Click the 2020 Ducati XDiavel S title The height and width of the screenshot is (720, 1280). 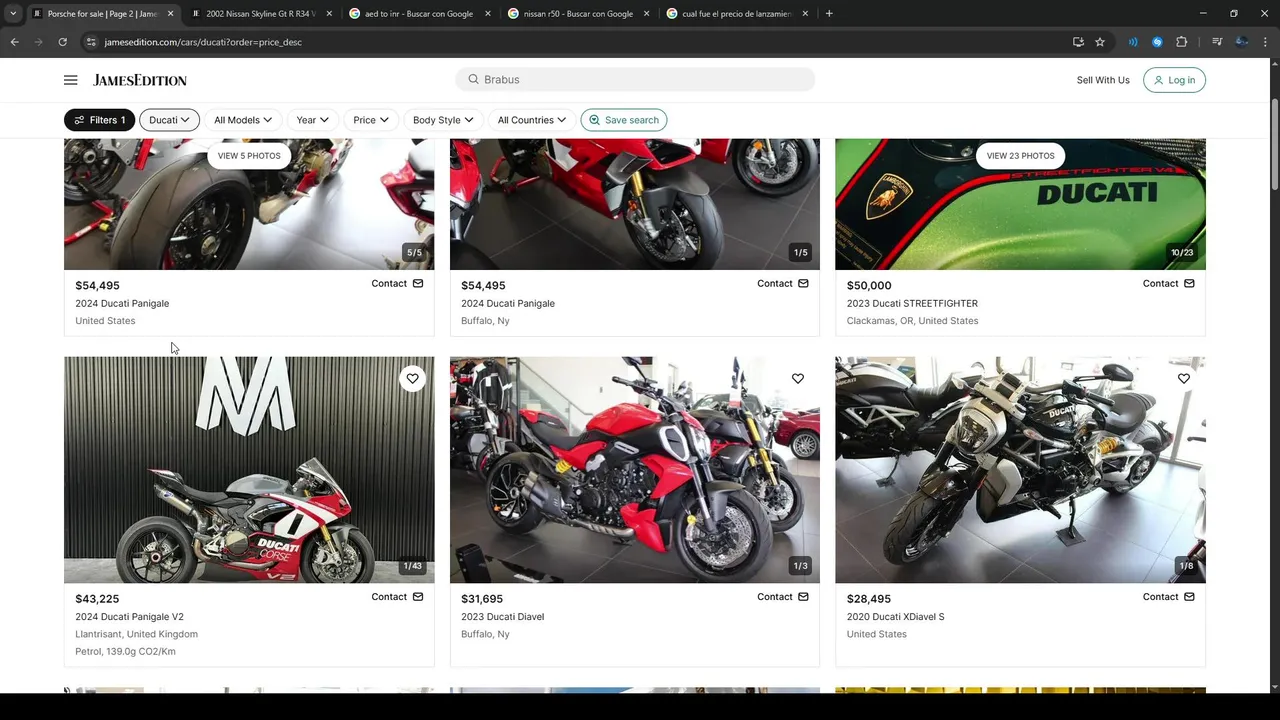(x=895, y=617)
